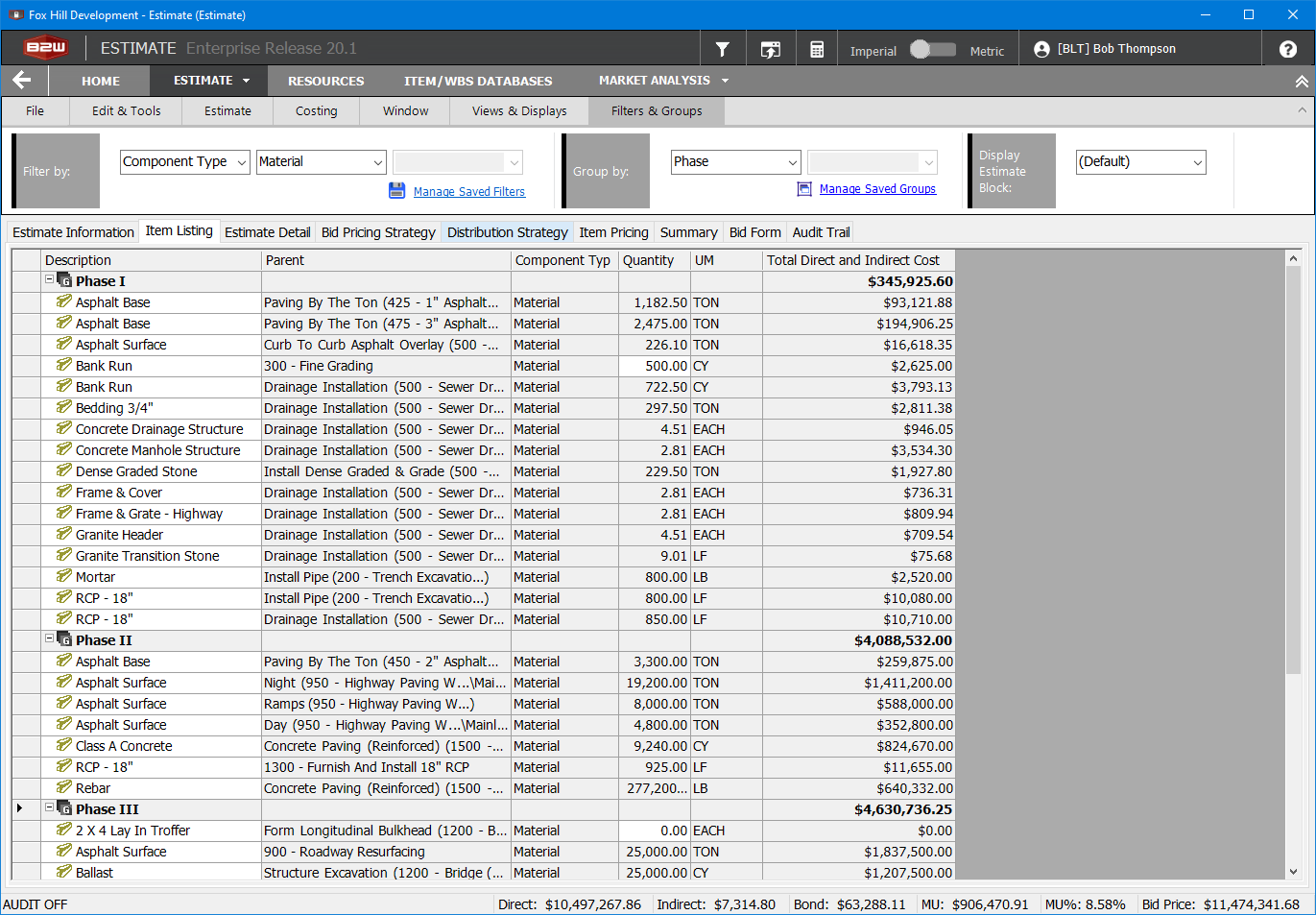Click the material icon for Granite Header

point(64,534)
